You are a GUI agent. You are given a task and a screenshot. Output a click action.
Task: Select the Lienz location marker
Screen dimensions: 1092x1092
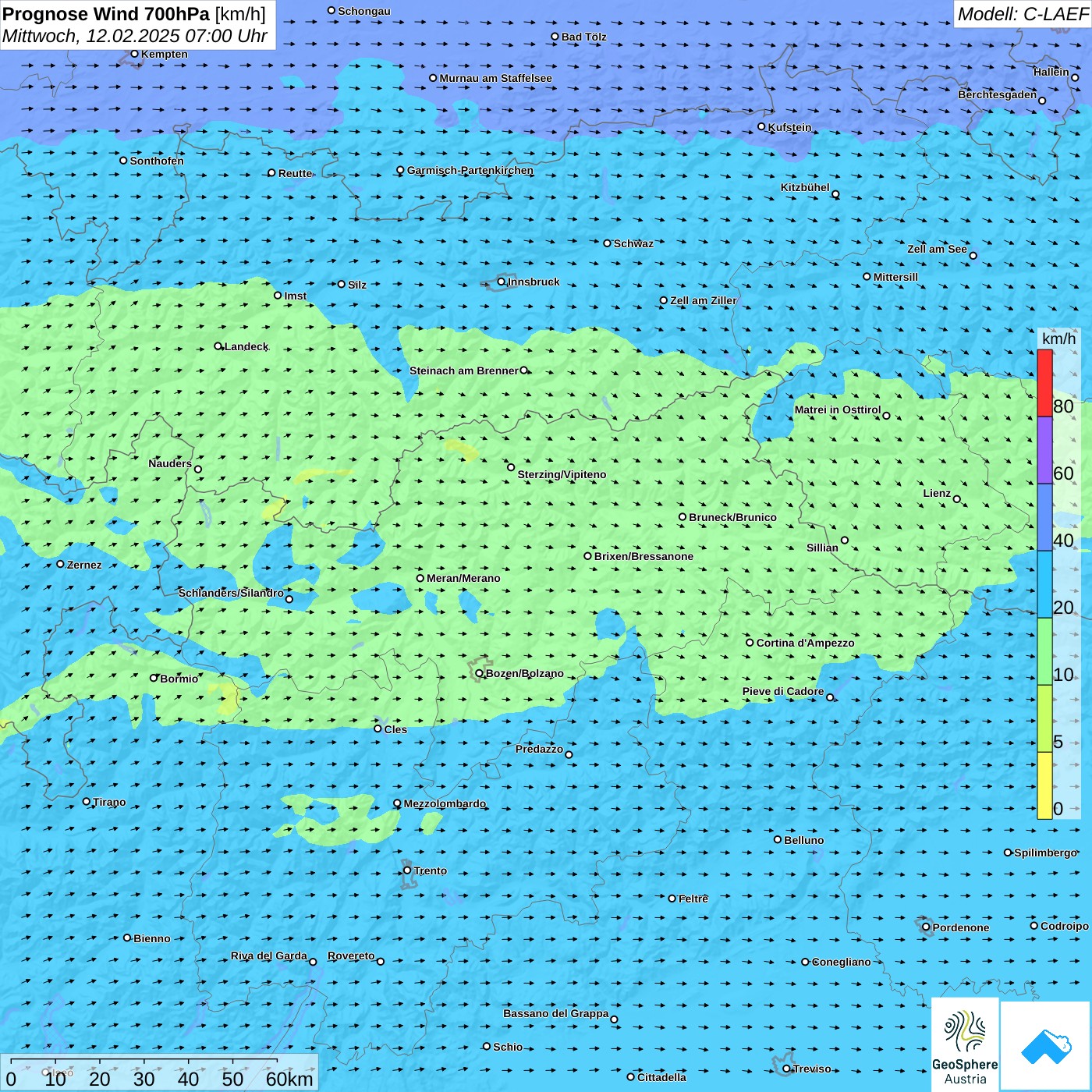(x=957, y=499)
